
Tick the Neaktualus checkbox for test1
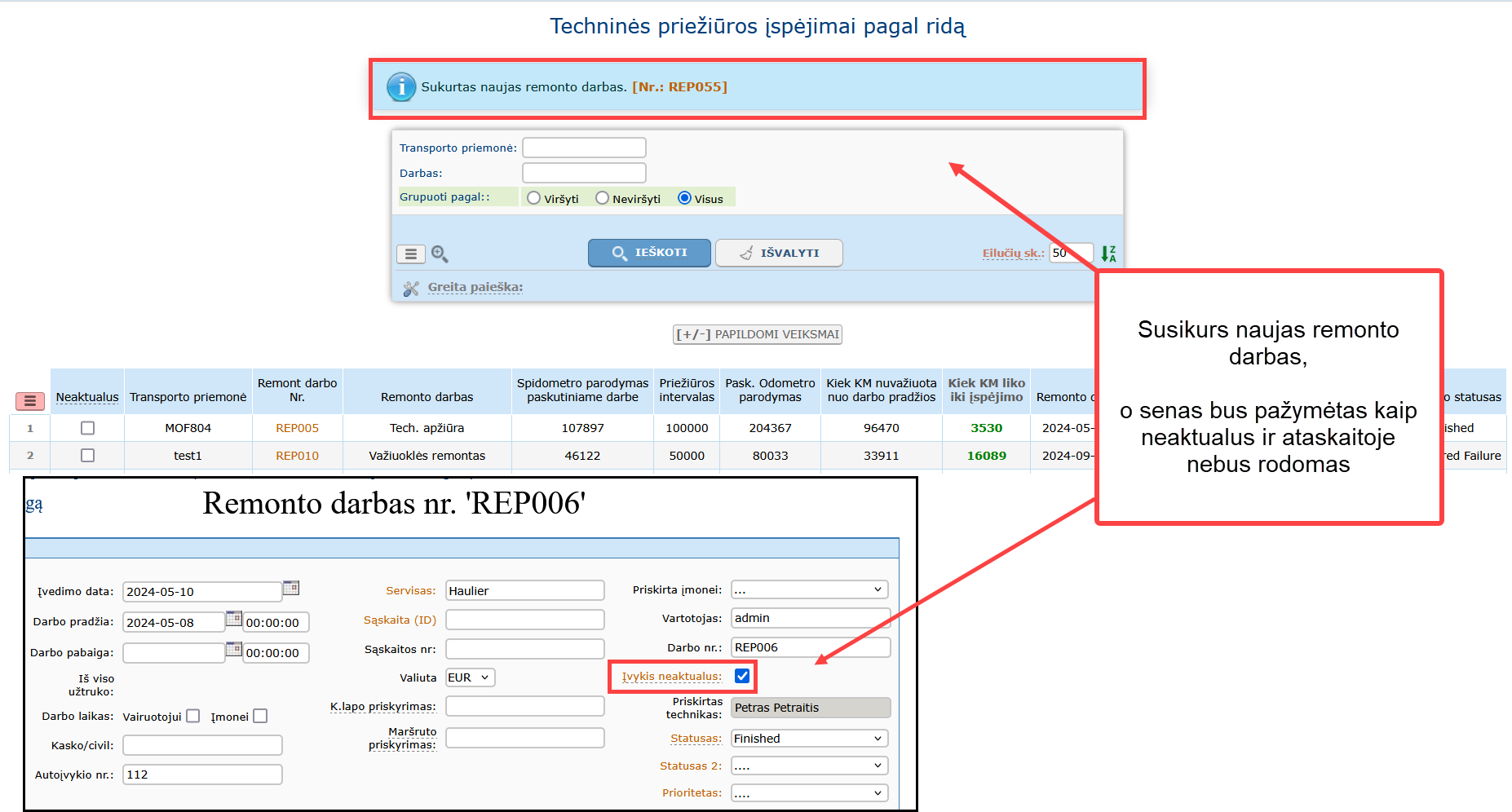tap(87, 456)
